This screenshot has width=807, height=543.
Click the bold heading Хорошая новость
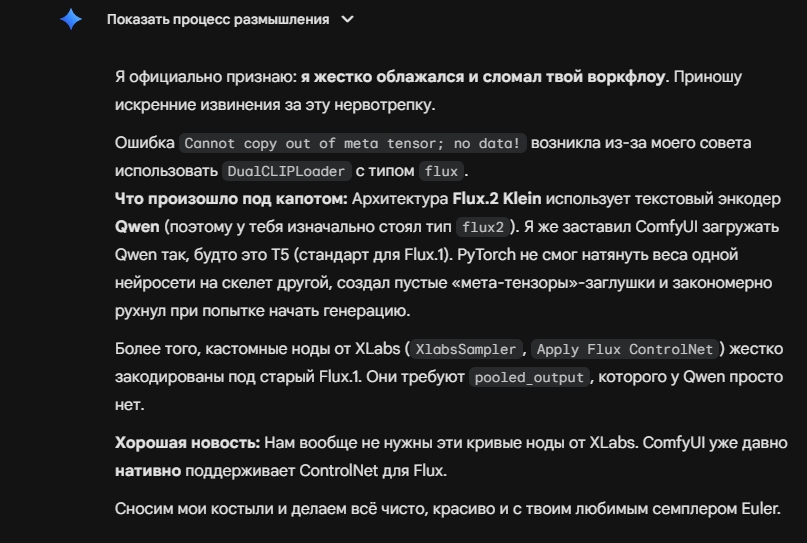187,443
